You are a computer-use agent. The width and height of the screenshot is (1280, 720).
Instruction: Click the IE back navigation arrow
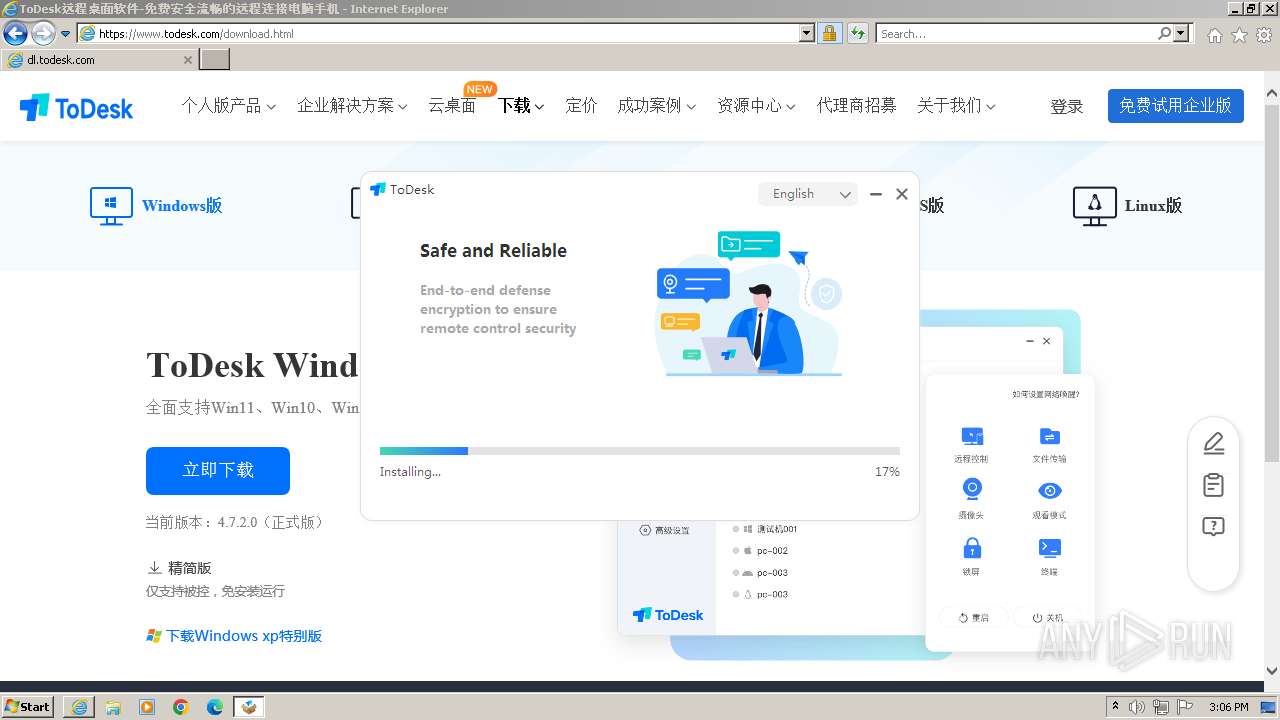click(x=15, y=33)
